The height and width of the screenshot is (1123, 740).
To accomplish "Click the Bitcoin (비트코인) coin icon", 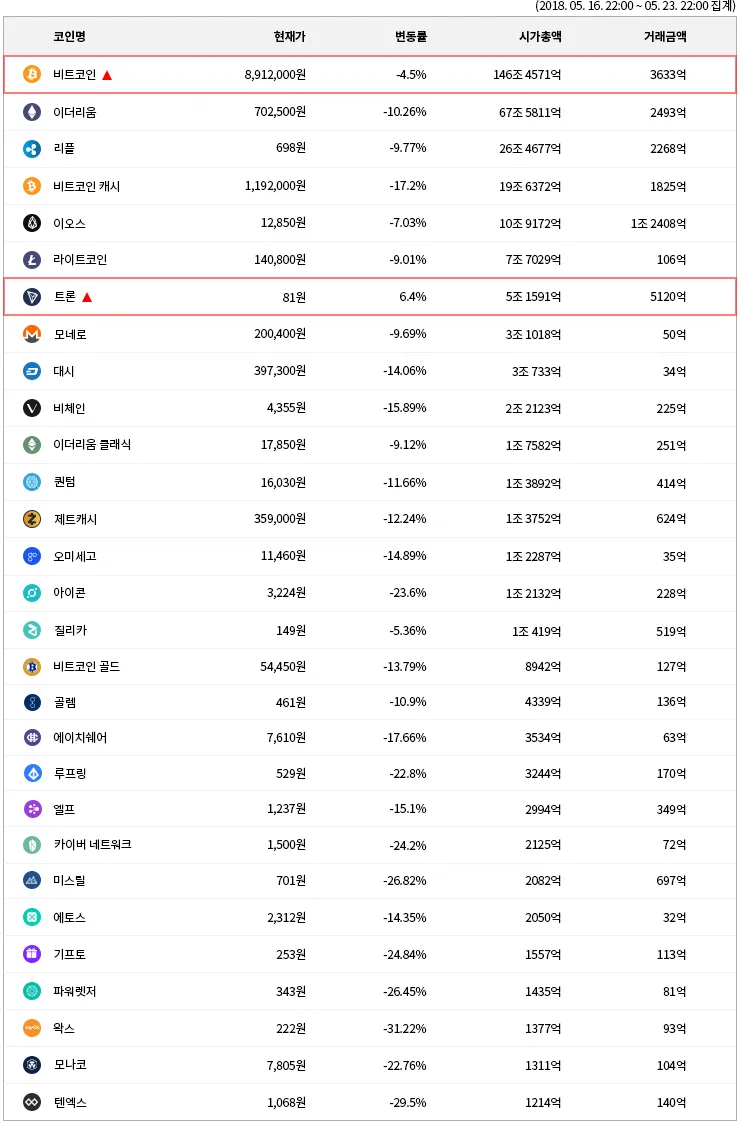I will click(x=32, y=74).
